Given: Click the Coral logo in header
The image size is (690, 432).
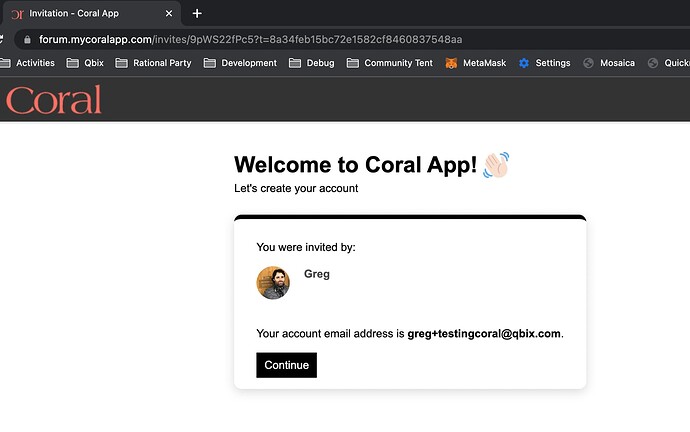Looking at the screenshot, I should 54,100.
